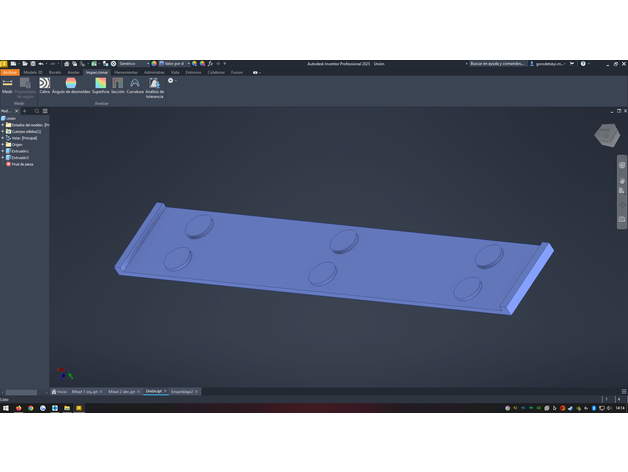628x472 pixels.
Task: Click the Ángulo de desmoldeo tool
Action: 71,85
